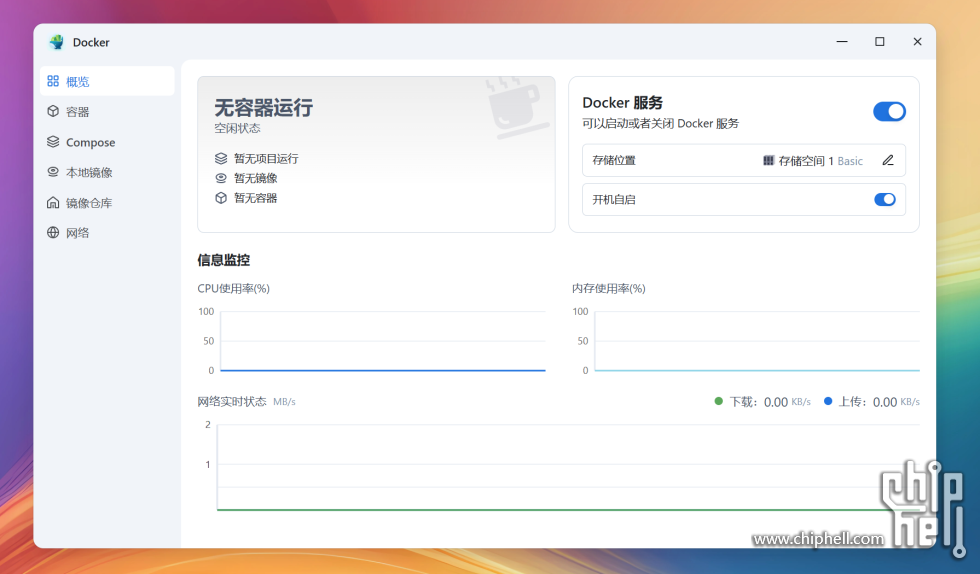Open the Compose section
The height and width of the screenshot is (574, 980).
107,142
